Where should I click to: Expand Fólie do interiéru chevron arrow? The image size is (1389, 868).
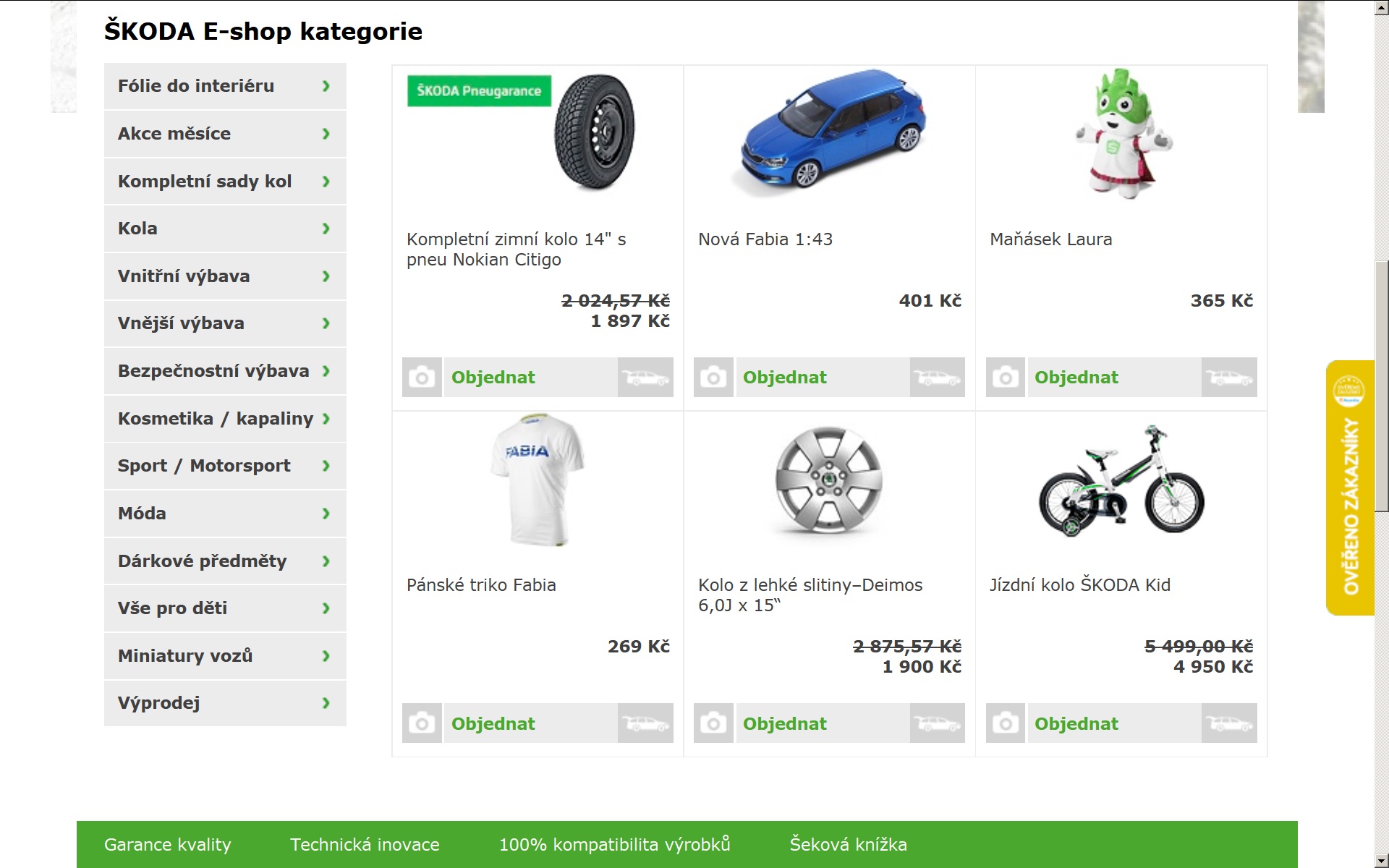coord(326,86)
